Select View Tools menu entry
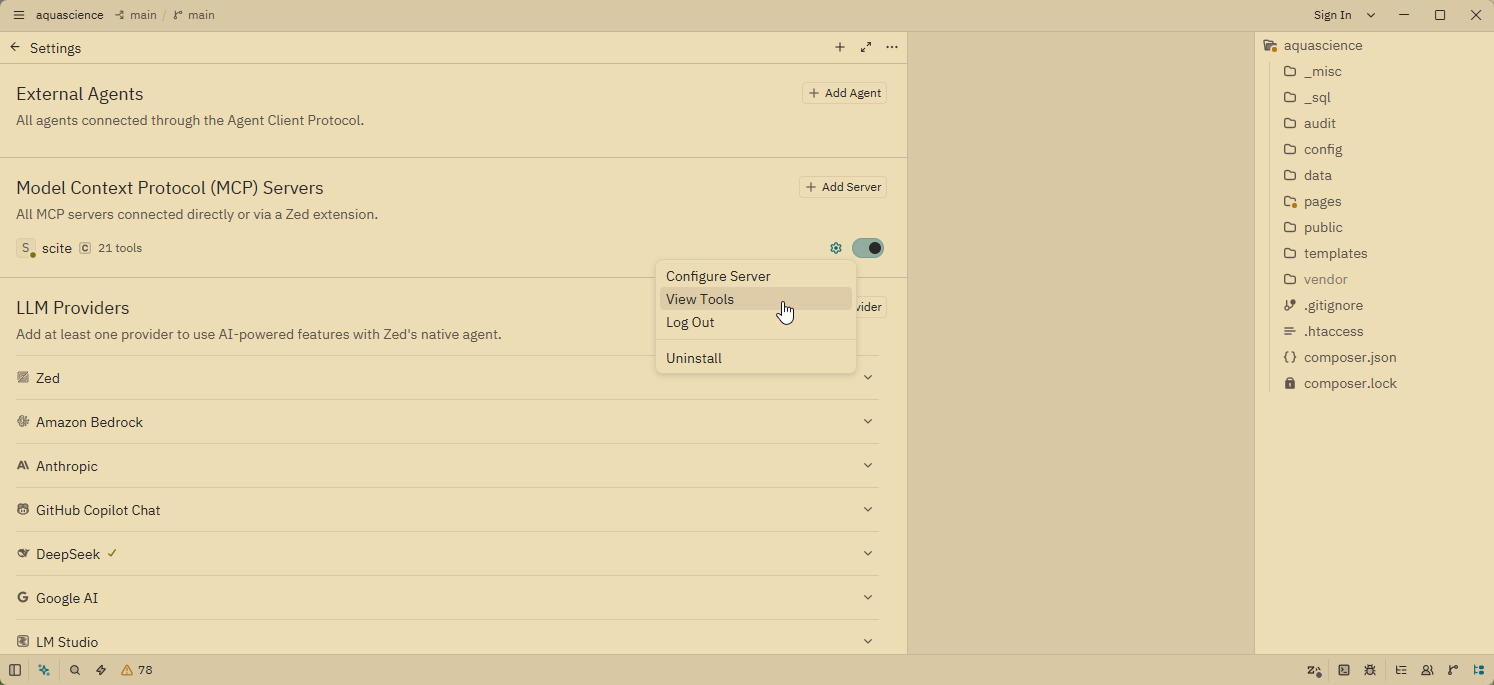This screenshot has height=685, width=1494. point(756,299)
